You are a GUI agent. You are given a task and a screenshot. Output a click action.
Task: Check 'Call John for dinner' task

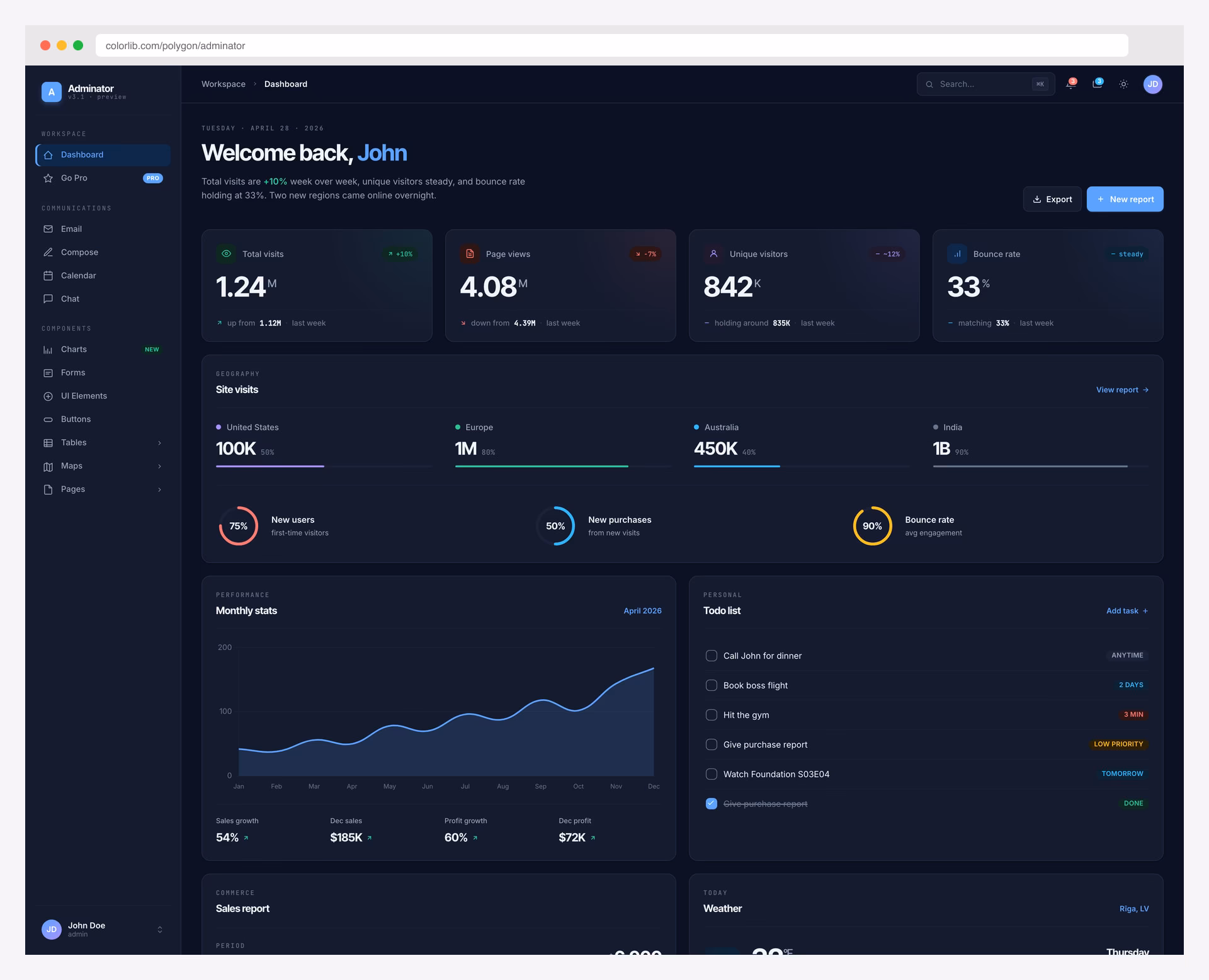click(712, 656)
